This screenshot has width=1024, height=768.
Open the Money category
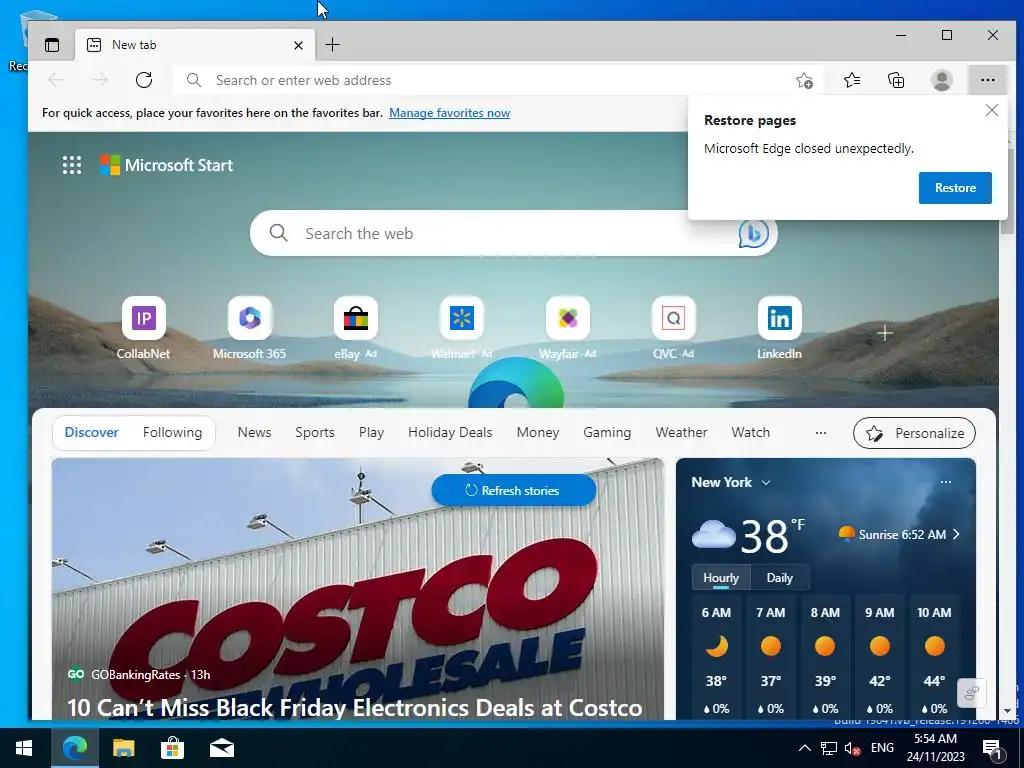click(537, 432)
